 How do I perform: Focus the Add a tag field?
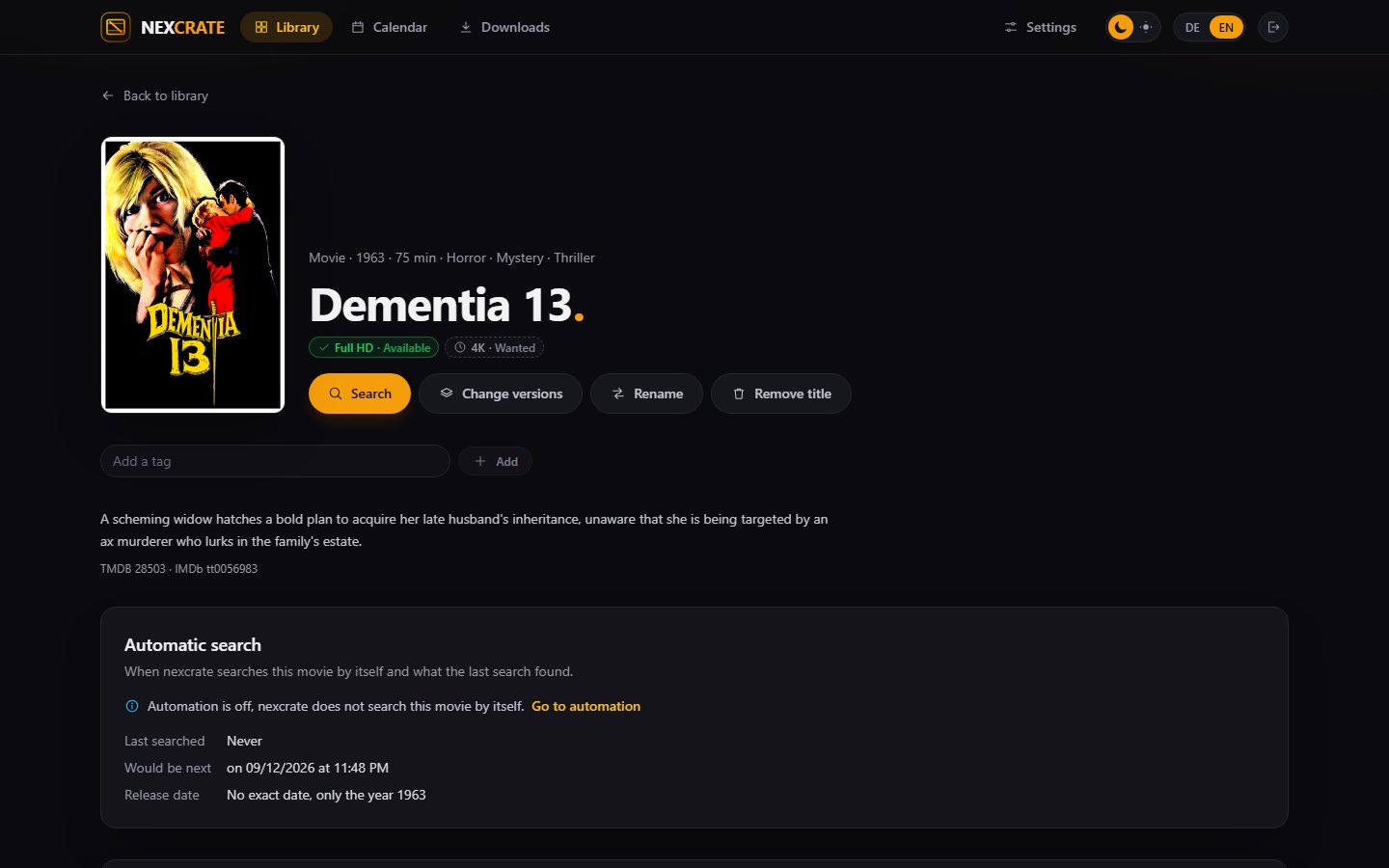[x=275, y=461]
